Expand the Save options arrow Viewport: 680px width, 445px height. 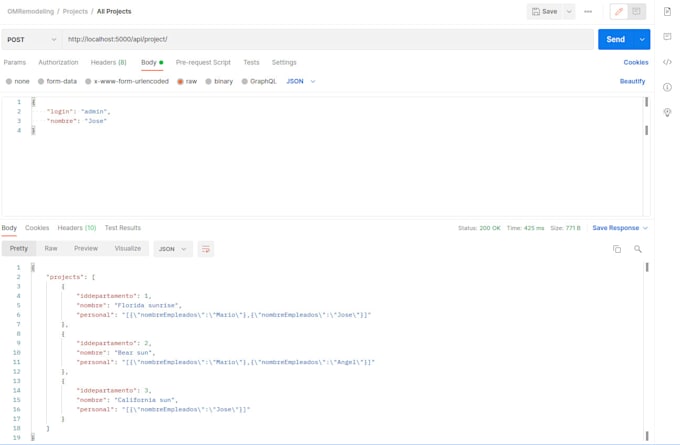click(569, 12)
